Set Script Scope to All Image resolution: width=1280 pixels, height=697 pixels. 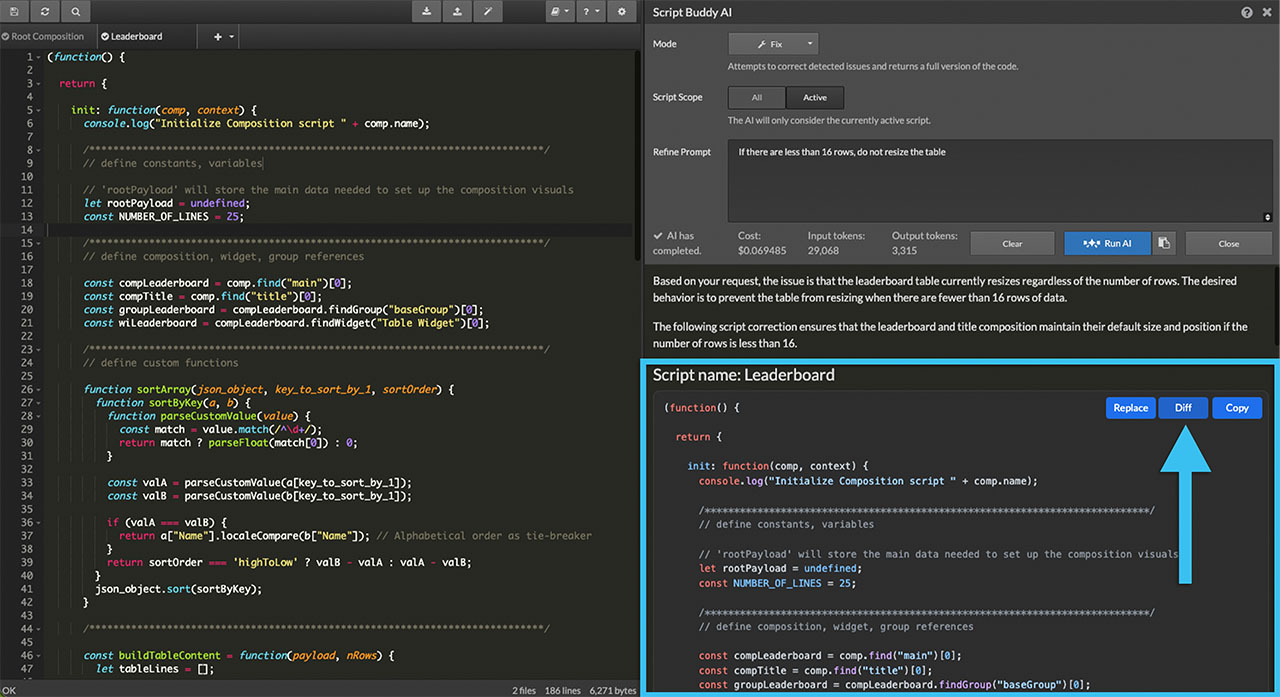point(757,97)
